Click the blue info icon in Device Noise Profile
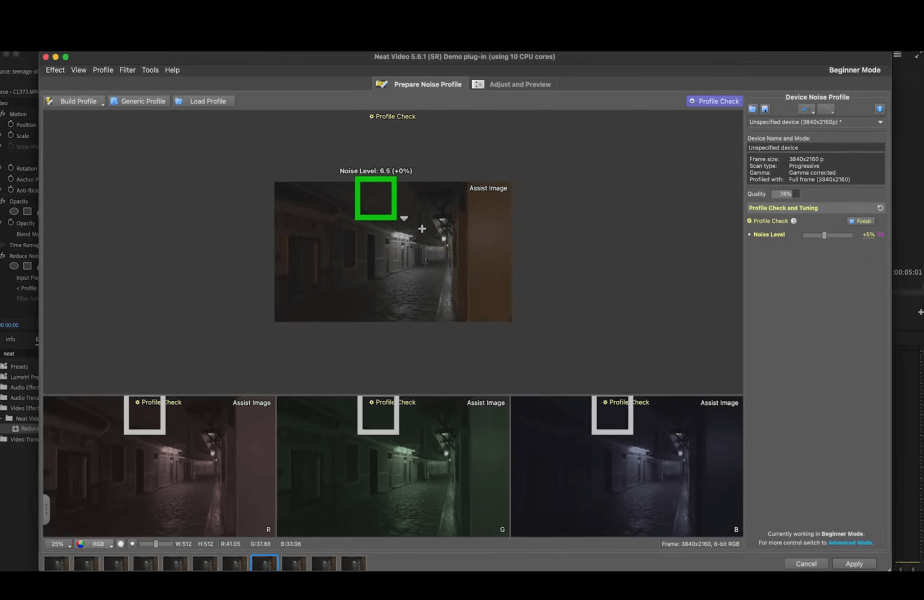This screenshot has height=600, width=924. point(879,109)
